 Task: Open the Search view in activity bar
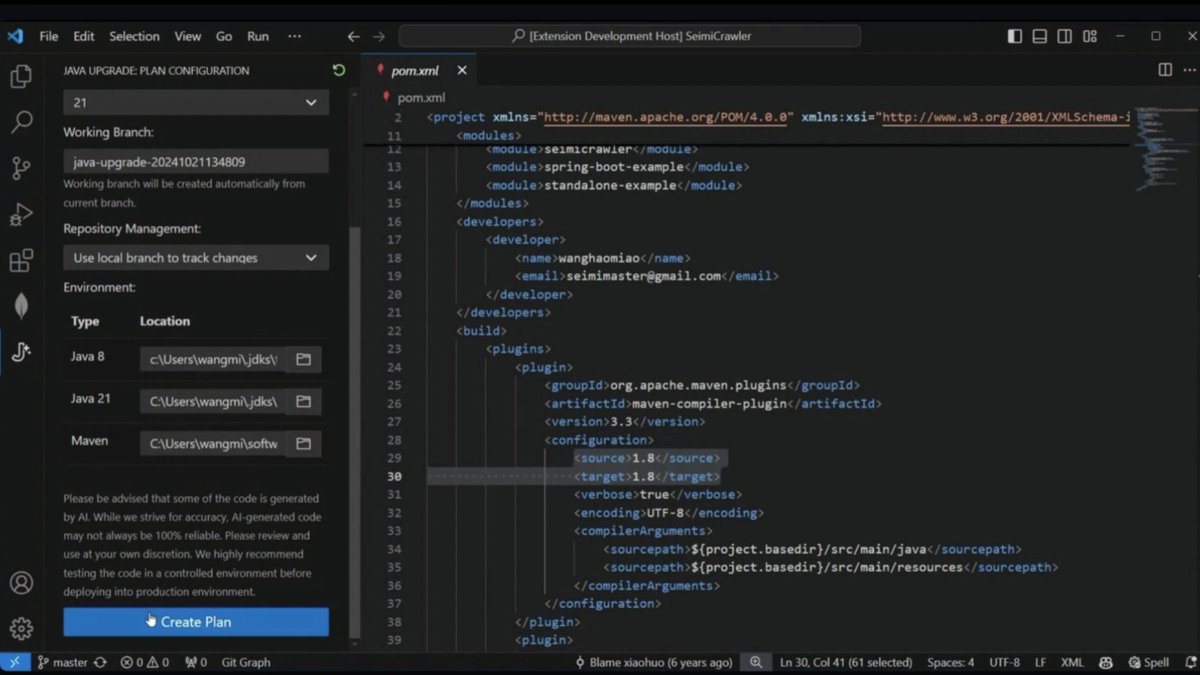21,122
